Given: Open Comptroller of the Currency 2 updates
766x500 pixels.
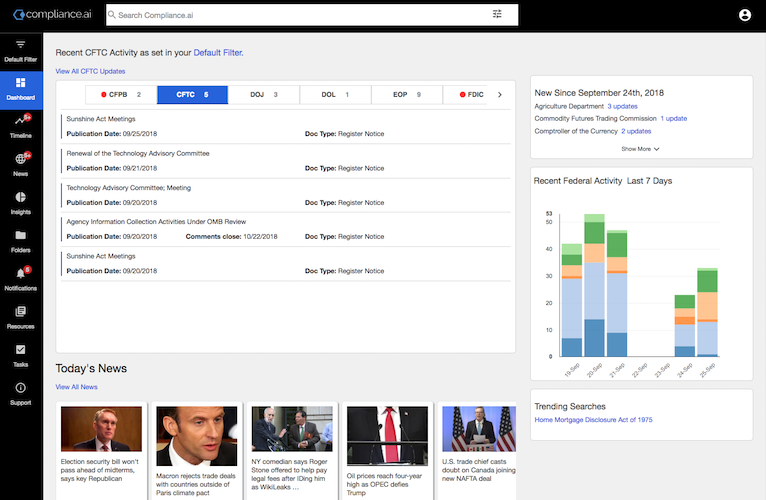Looking at the screenshot, I should point(636,131).
